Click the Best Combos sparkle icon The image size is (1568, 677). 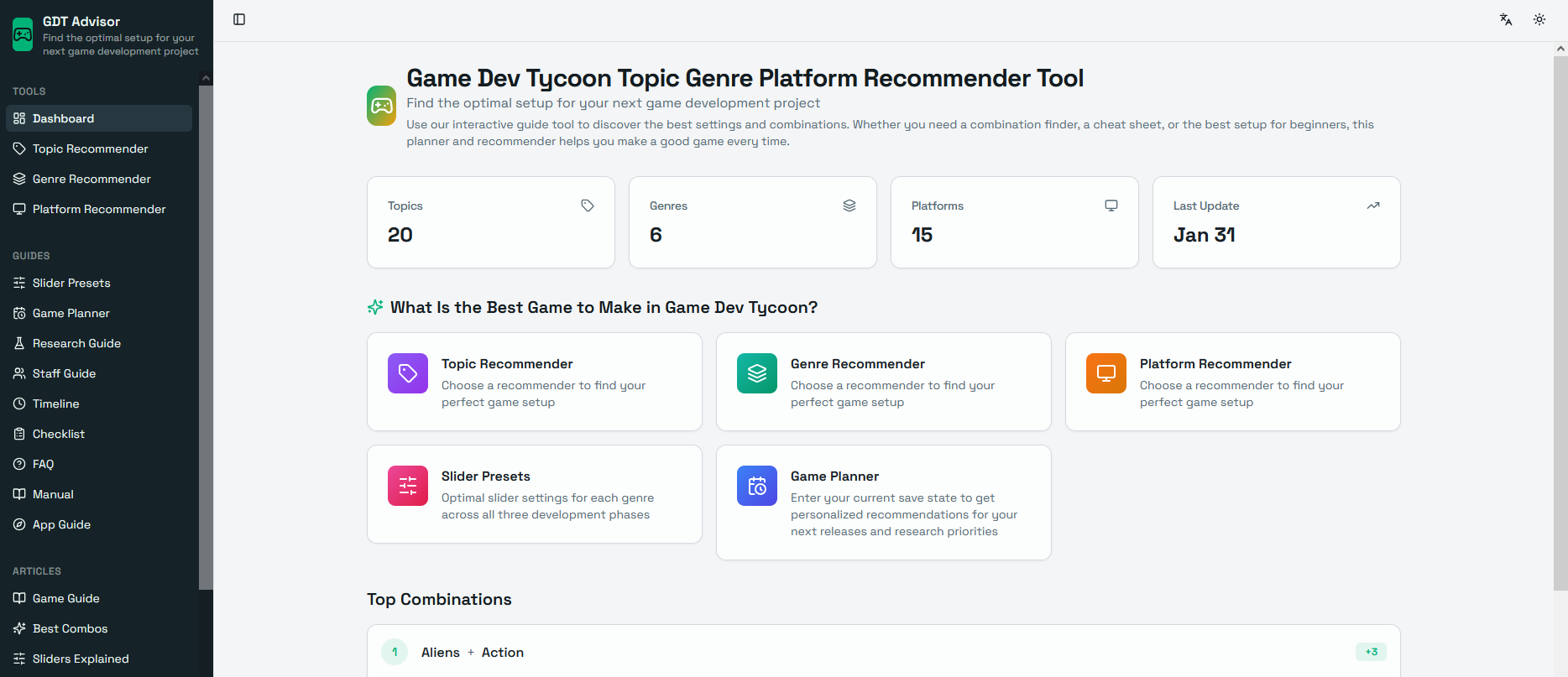pyautogui.click(x=19, y=628)
